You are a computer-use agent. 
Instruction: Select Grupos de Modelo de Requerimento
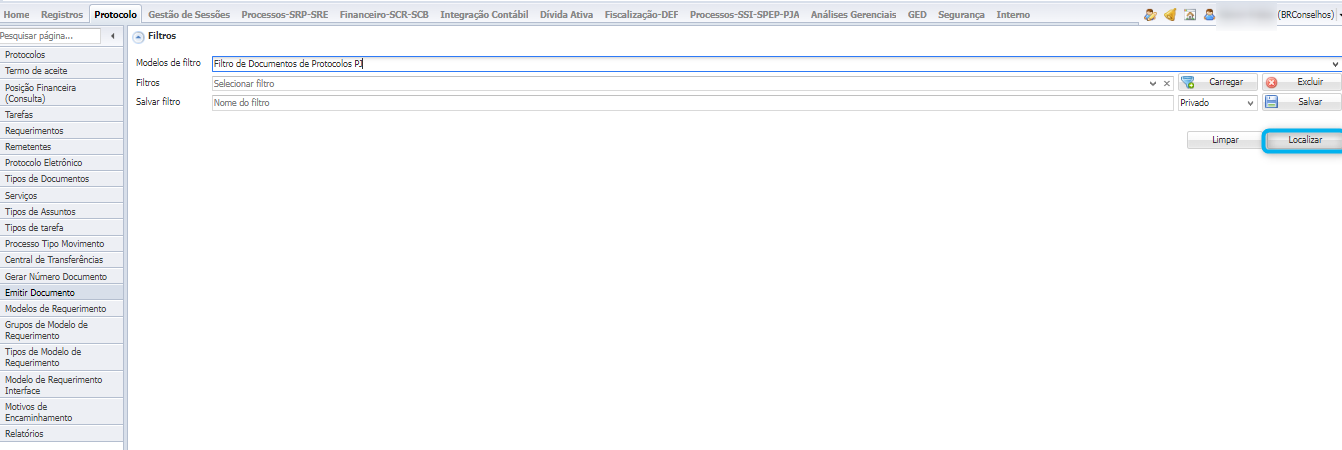pyautogui.click(x=62, y=331)
